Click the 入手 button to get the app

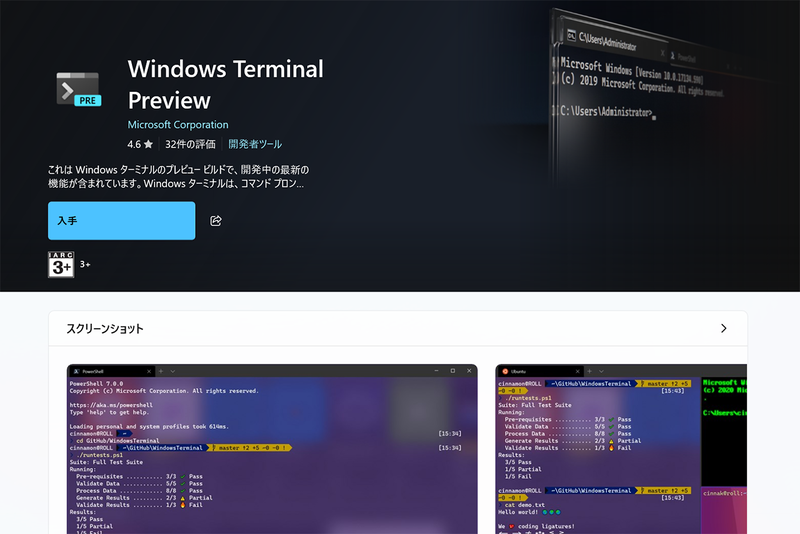[121, 221]
